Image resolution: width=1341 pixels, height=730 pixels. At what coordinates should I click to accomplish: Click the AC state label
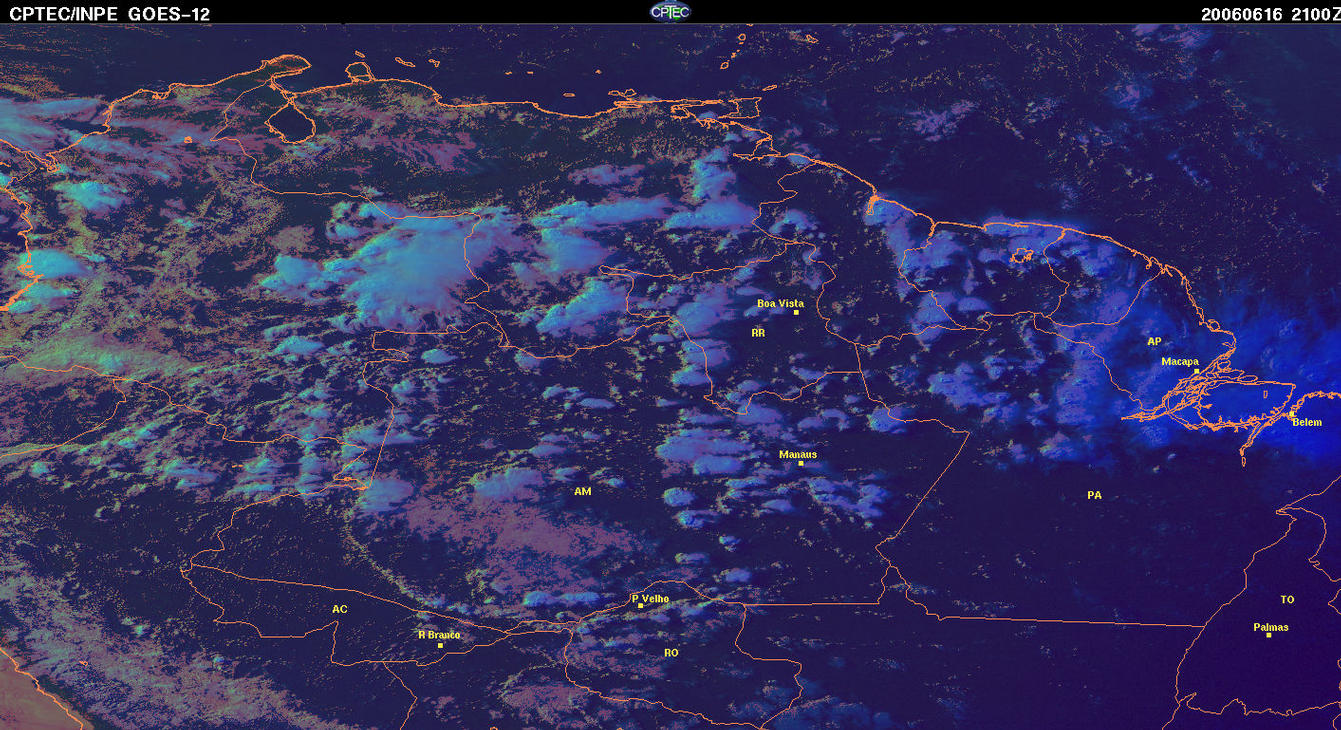(340, 609)
